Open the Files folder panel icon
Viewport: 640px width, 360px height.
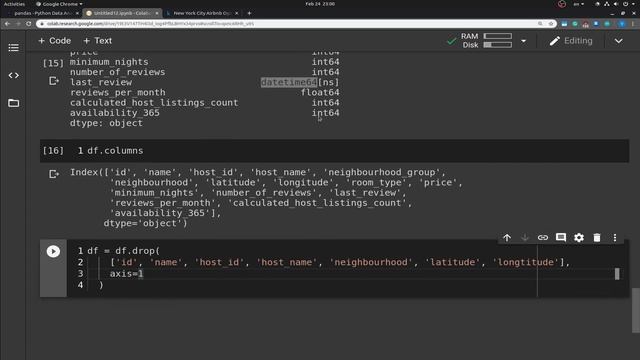(13, 103)
